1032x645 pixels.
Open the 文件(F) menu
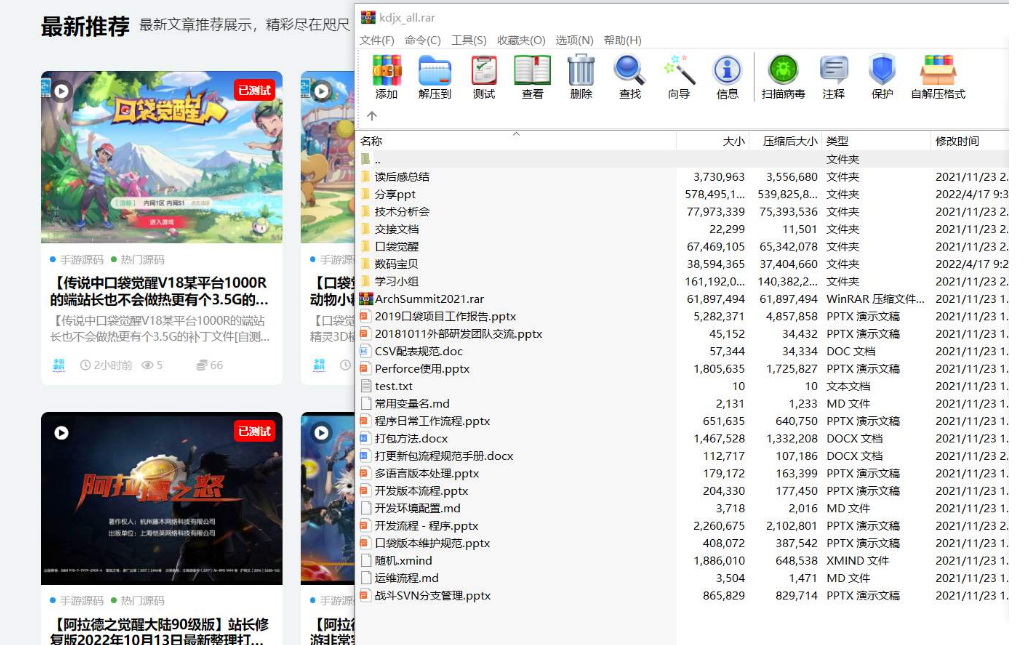pos(377,40)
